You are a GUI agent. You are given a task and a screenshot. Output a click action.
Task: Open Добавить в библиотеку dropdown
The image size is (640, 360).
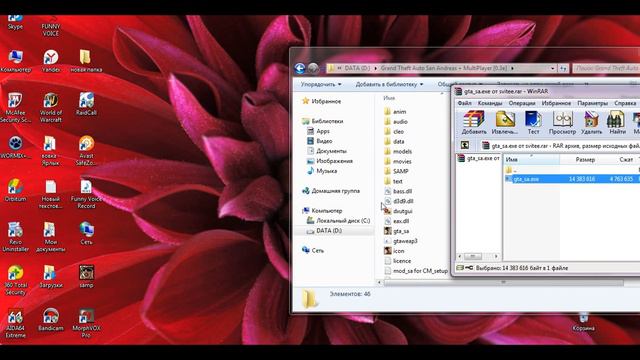point(389,84)
